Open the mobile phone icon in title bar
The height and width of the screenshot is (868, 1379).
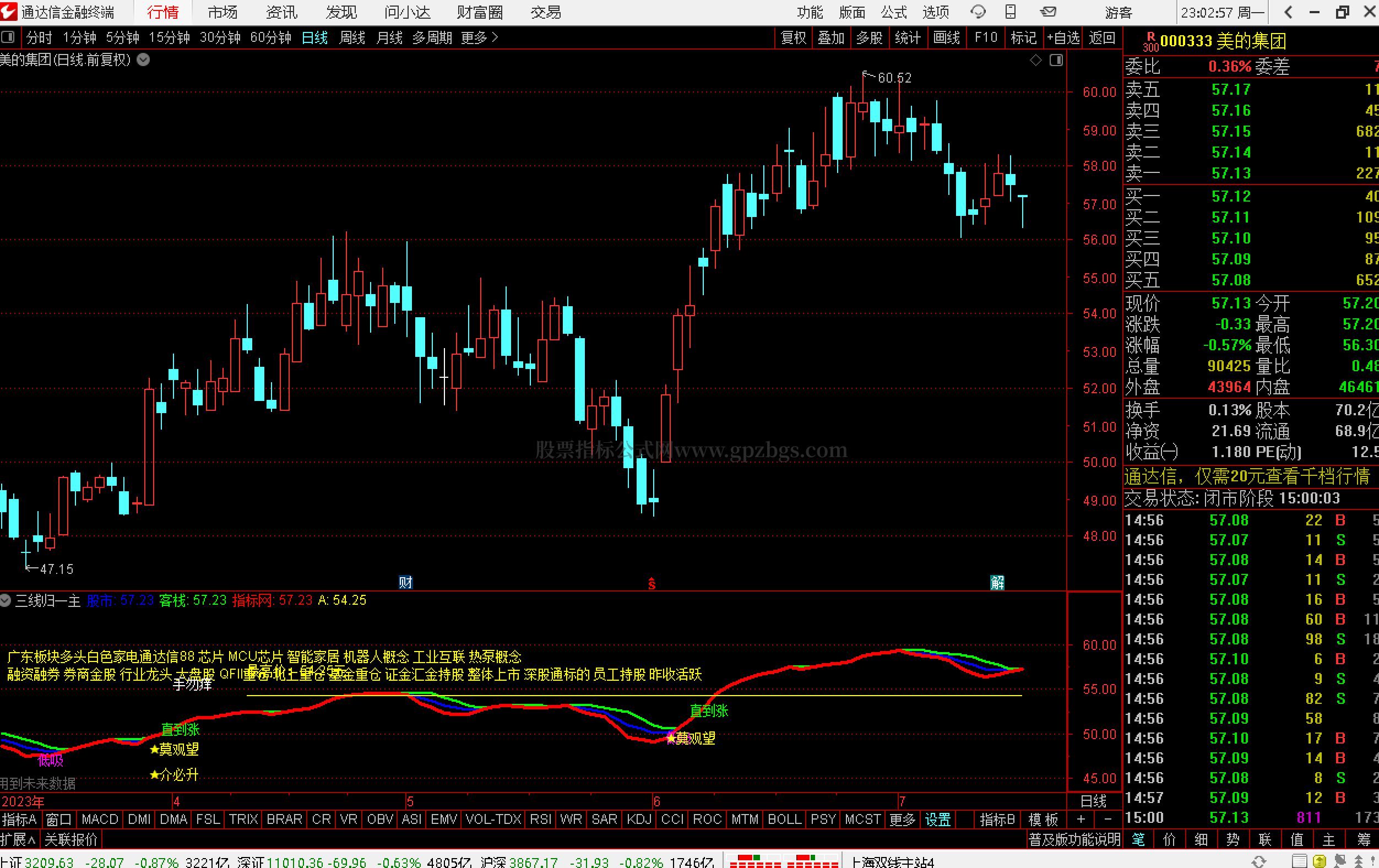(x=1011, y=12)
